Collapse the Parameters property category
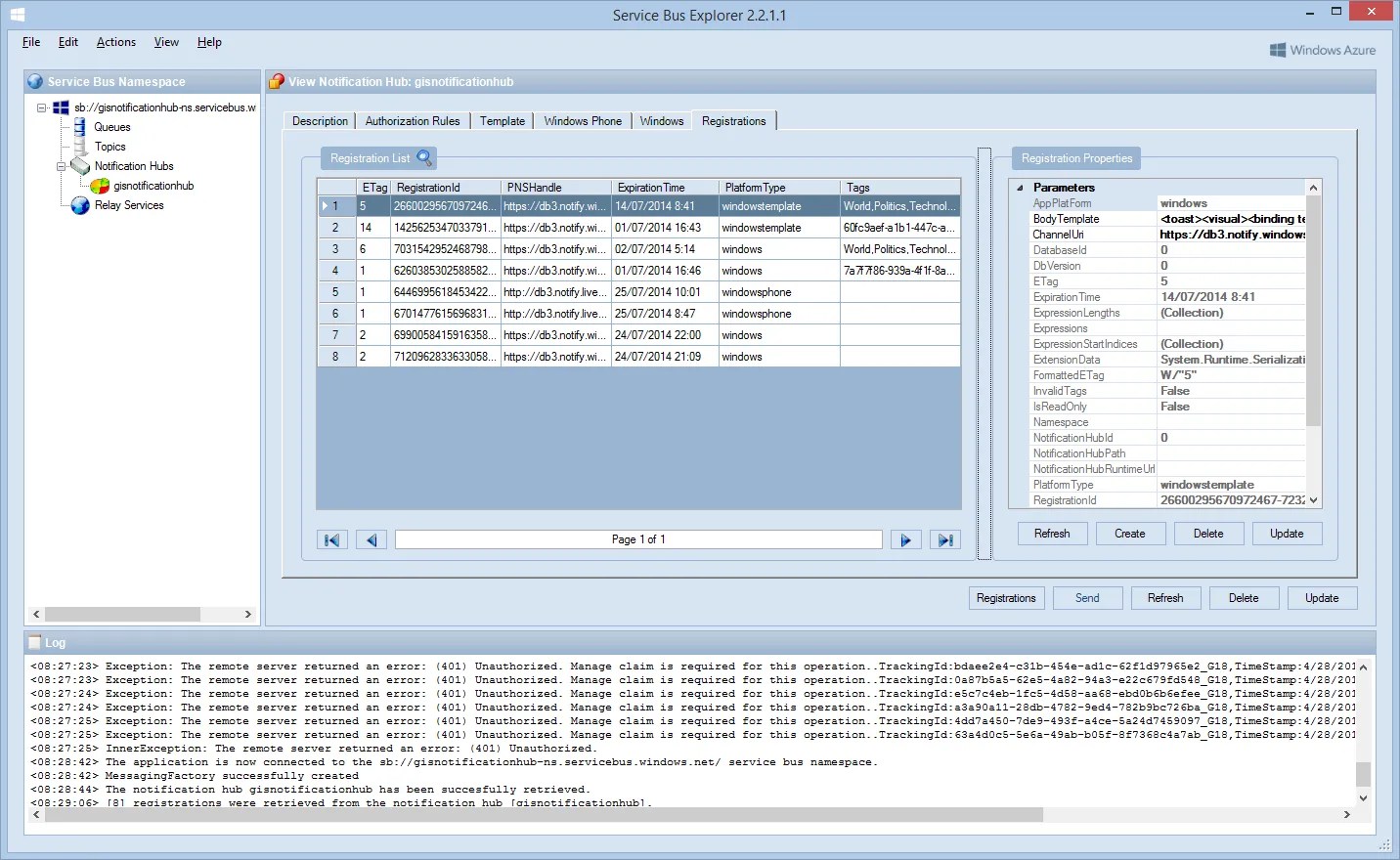The height and width of the screenshot is (860, 1400). pos(1020,188)
